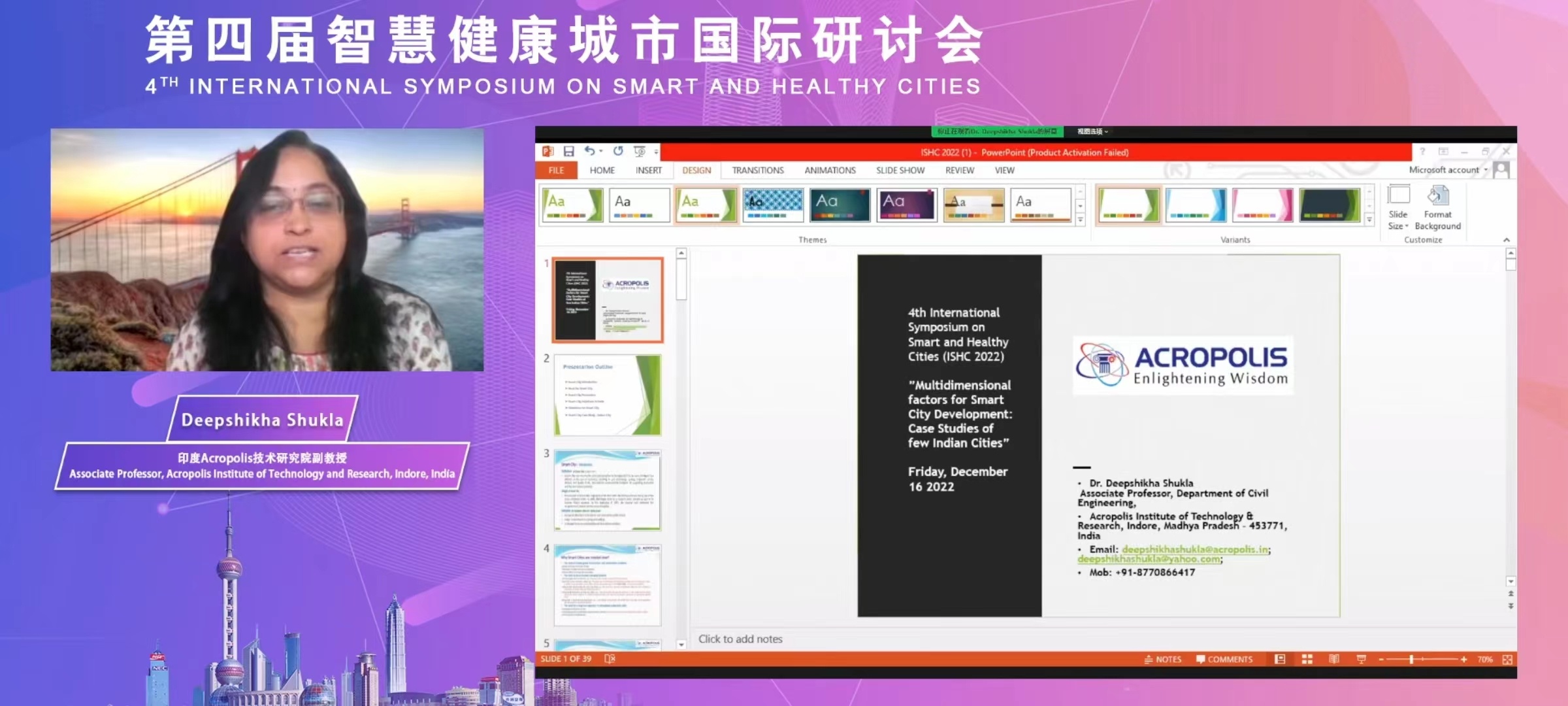Open Reading View from status bar
This screenshot has height=706, width=1568.
pos(1334,659)
